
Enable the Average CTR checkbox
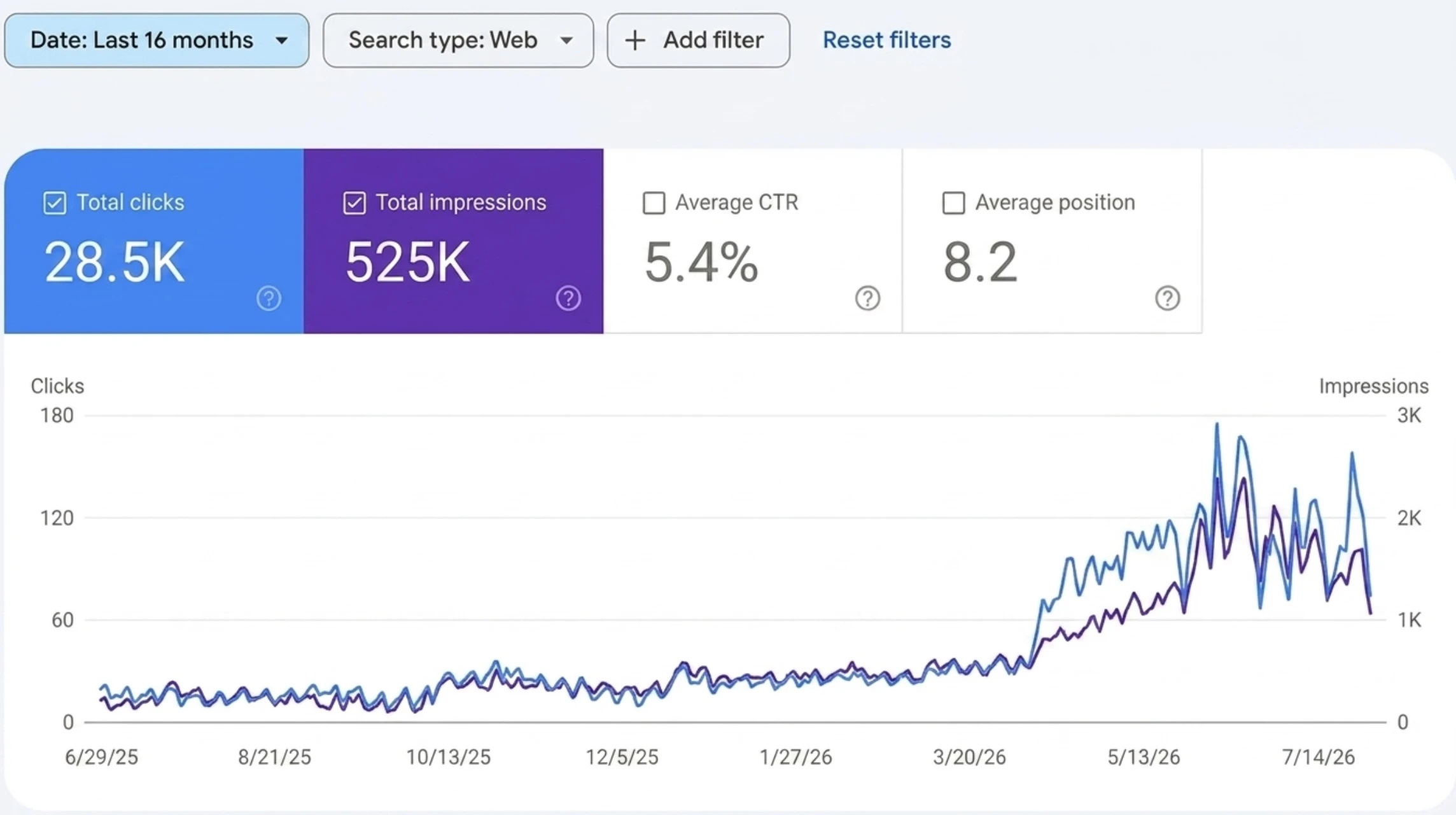(x=654, y=203)
